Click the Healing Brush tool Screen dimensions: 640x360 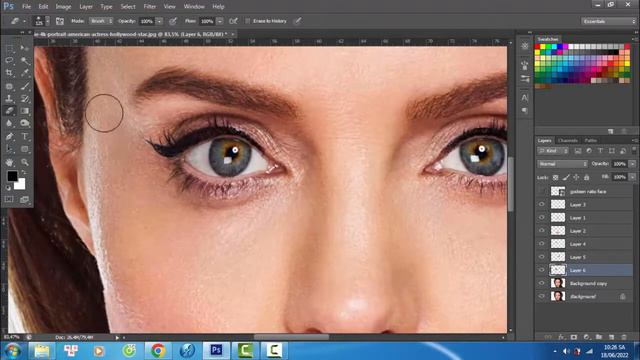click(9, 86)
